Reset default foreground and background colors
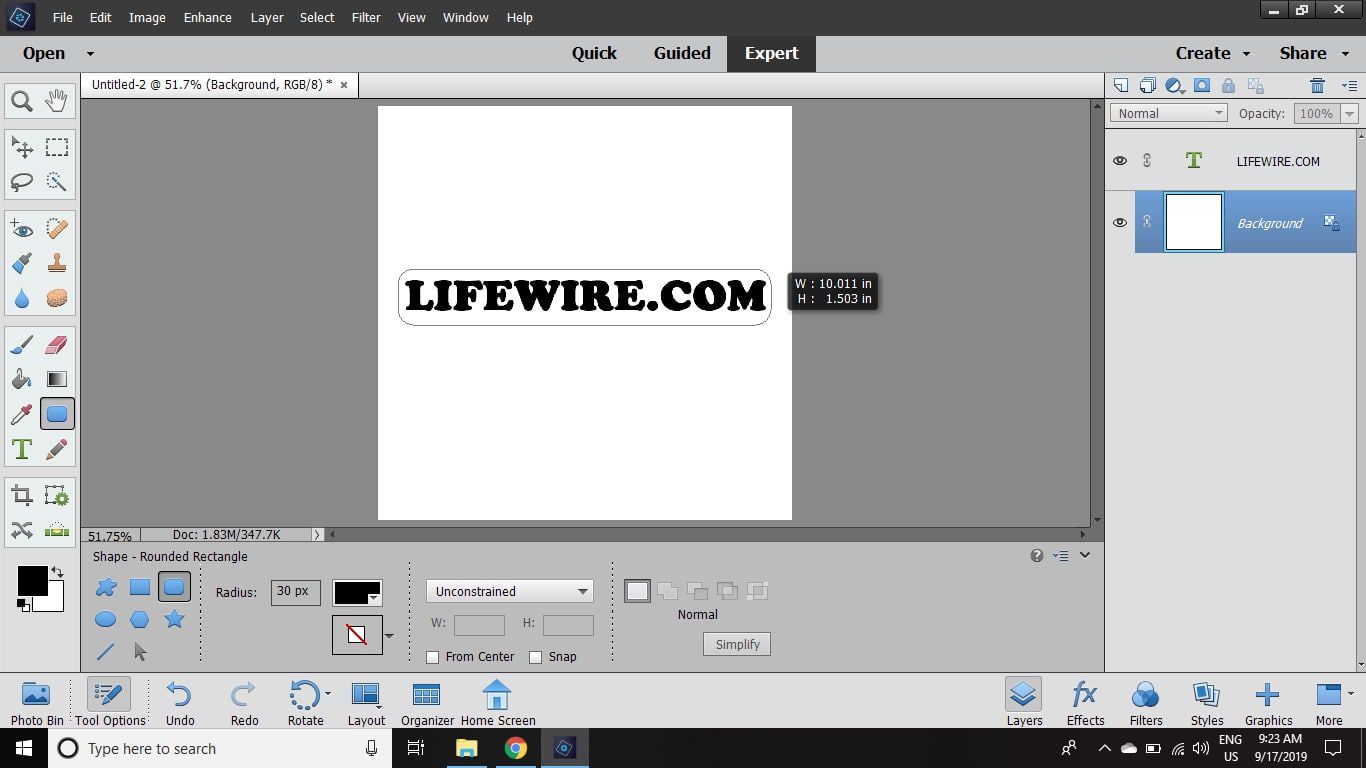 (x=23, y=604)
